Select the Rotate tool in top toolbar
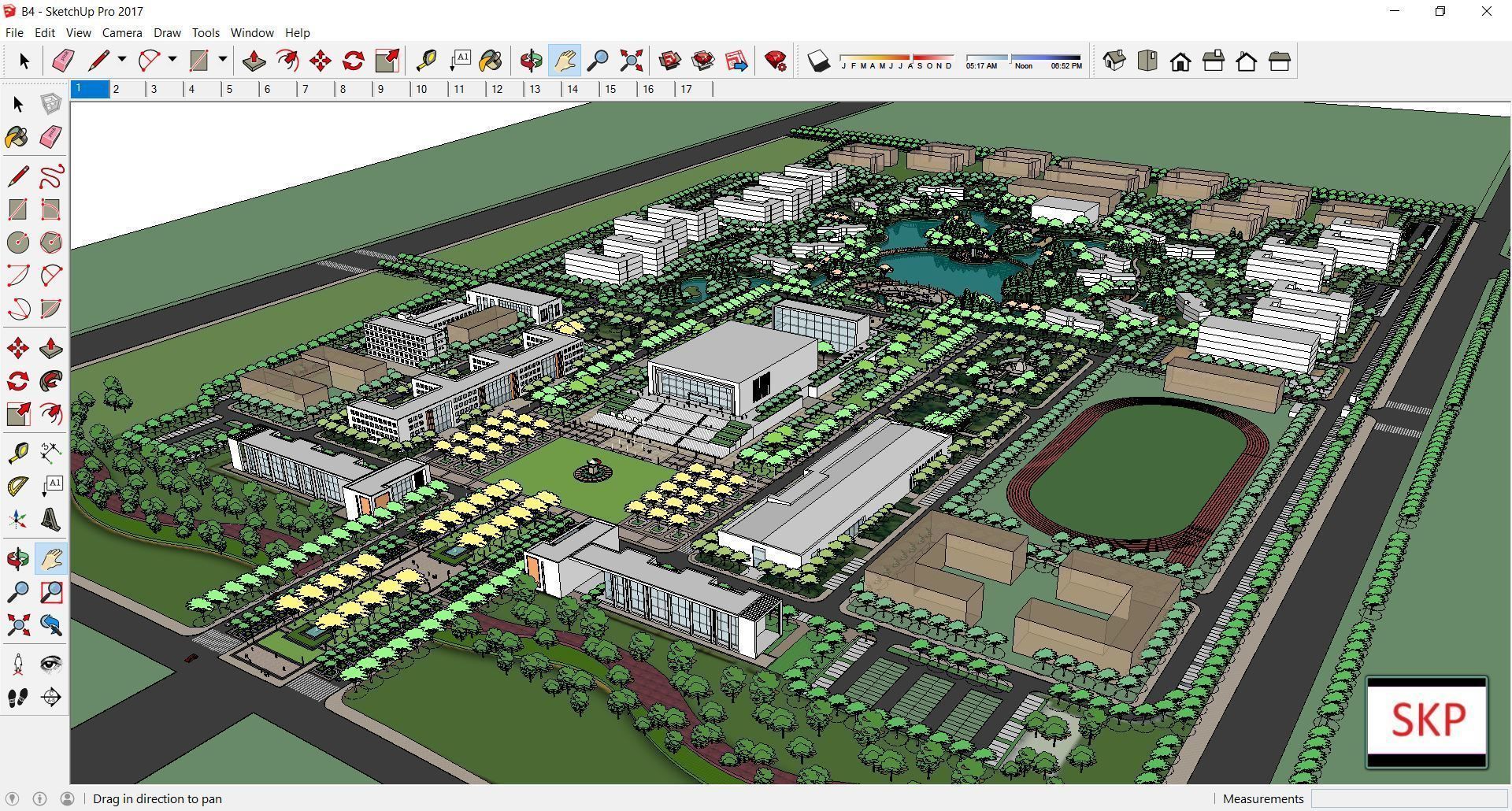Image resolution: width=1512 pixels, height=811 pixels. point(354,61)
